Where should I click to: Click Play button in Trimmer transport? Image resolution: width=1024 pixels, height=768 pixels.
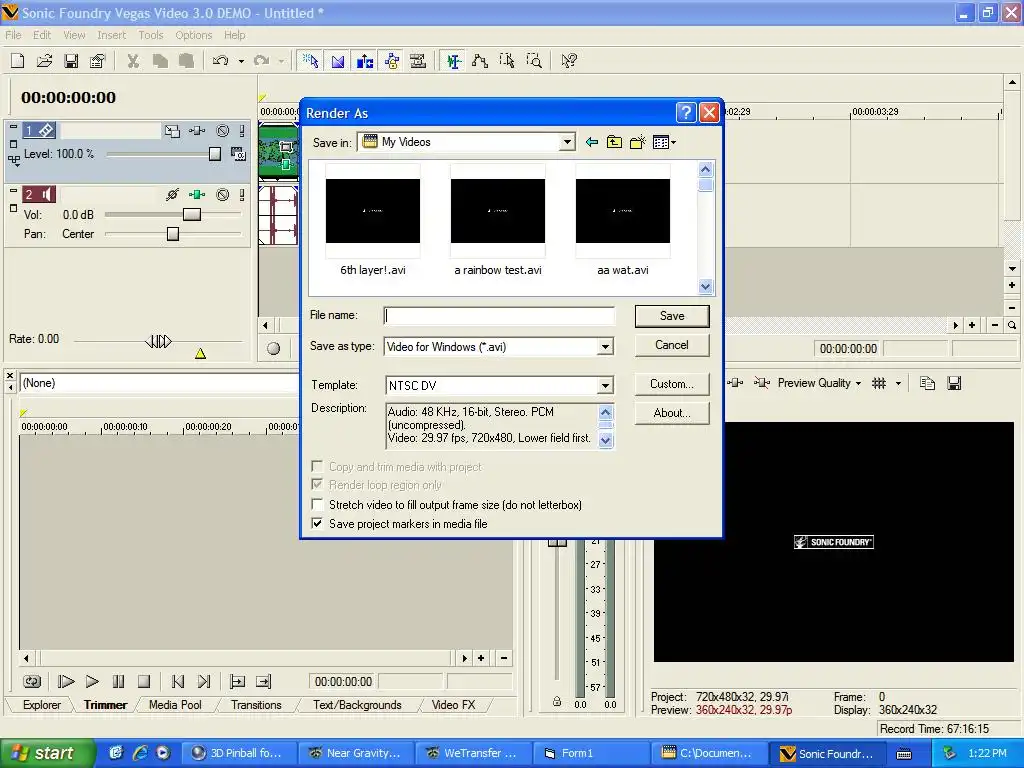click(x=92, y=682)
